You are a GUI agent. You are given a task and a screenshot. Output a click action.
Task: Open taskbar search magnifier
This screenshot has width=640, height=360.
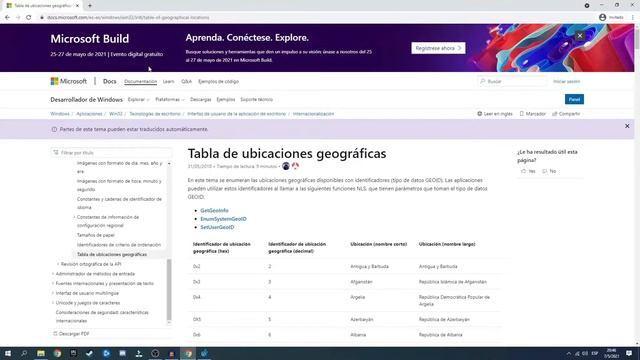(24, 353)
